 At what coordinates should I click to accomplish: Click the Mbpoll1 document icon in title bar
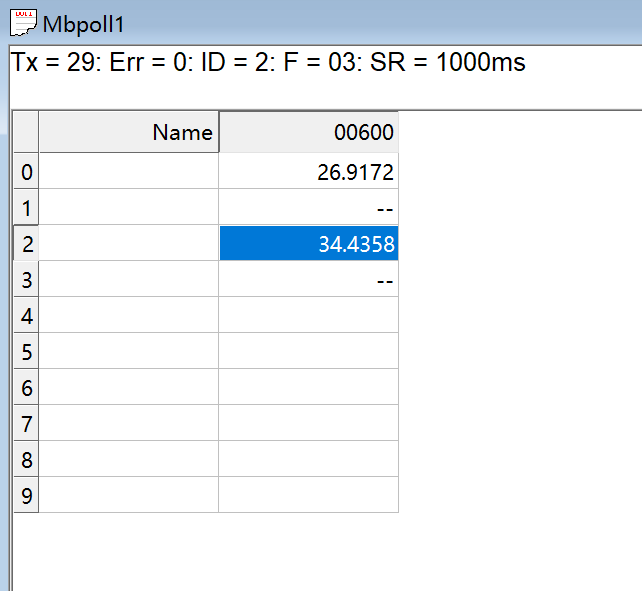tap(21, 20)
